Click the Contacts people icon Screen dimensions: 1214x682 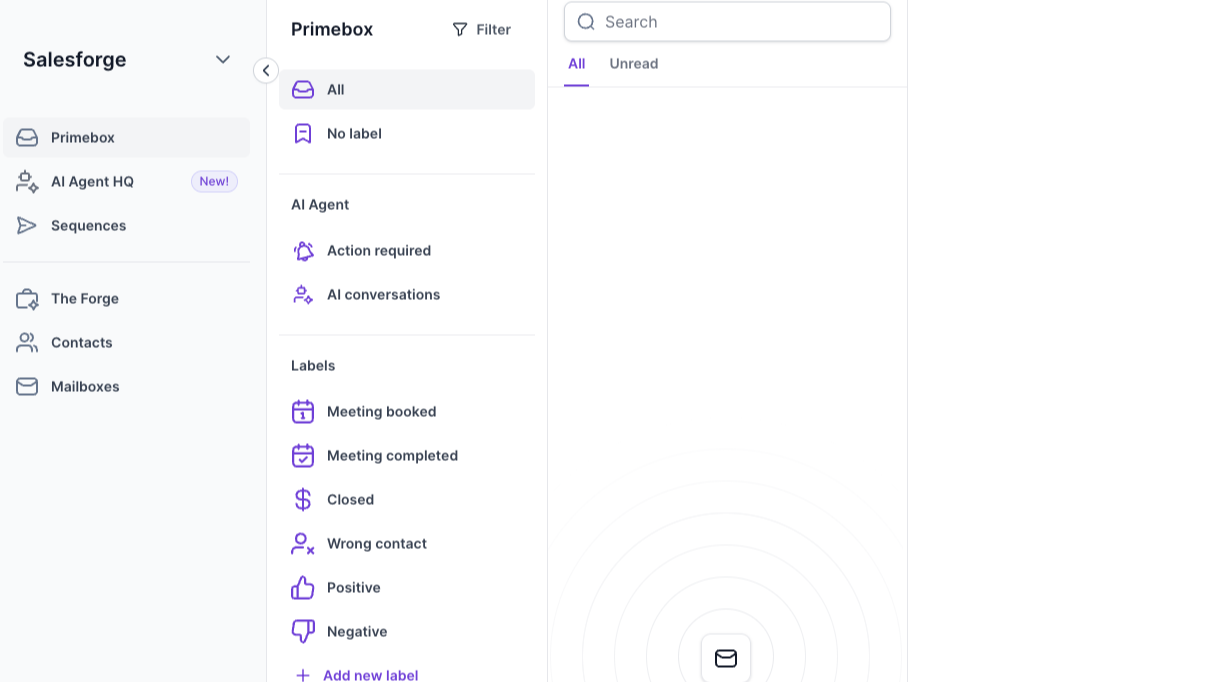(x=27, y=343)
